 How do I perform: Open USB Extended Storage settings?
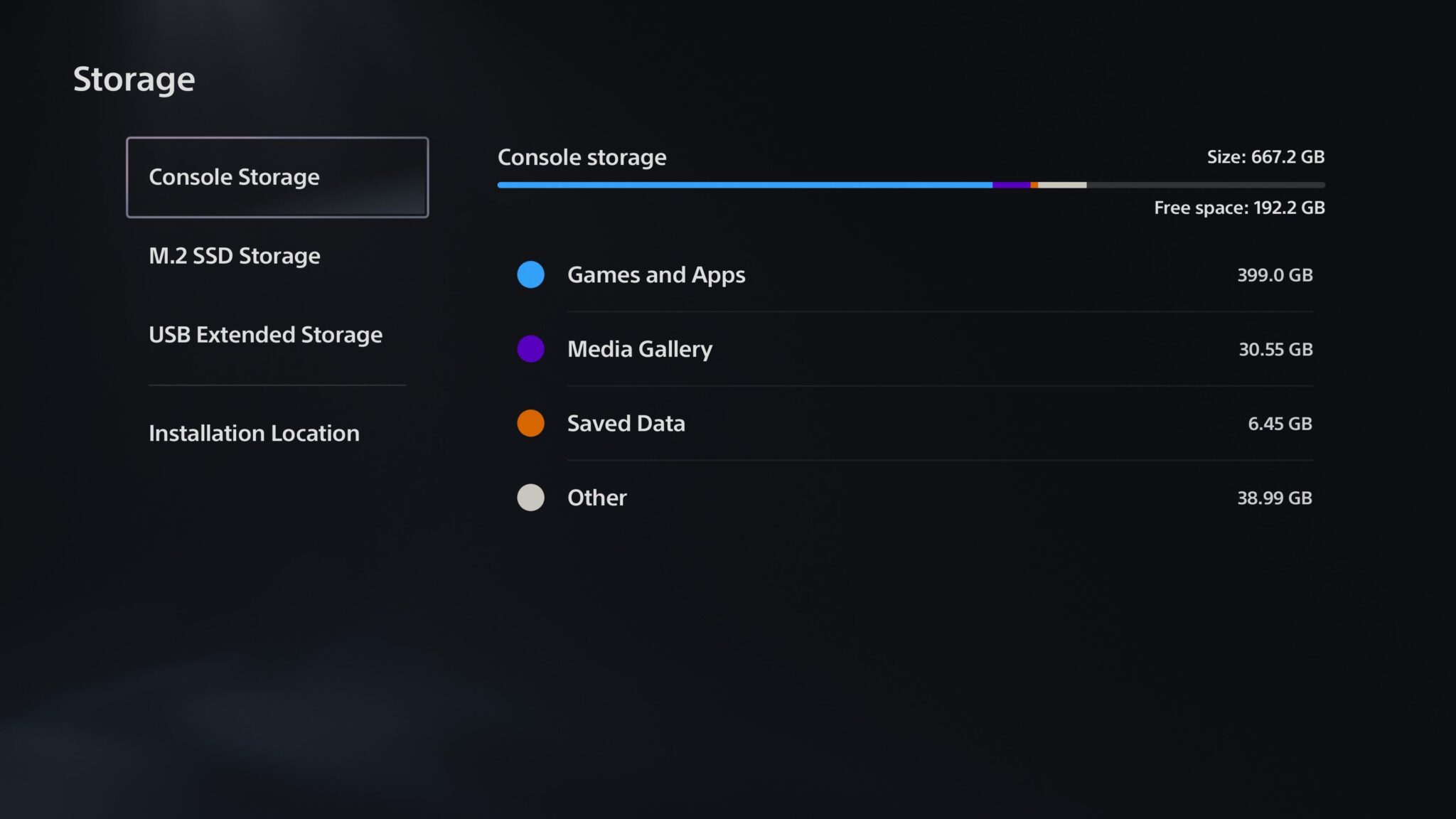click(x=266, y=335)
